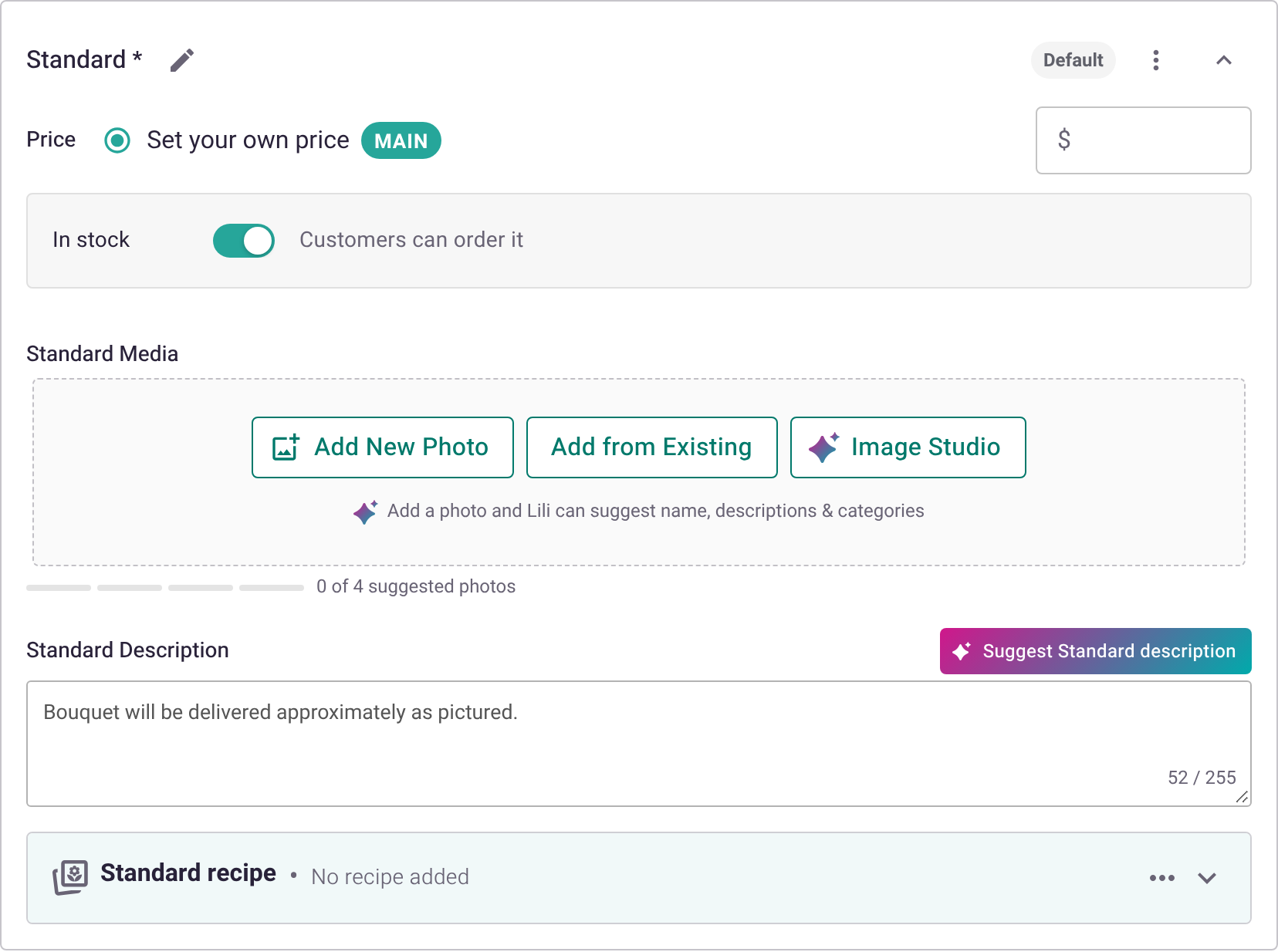
Task: Click Add from Existing button
Action: pyautogui.click(x=651, y=447)
